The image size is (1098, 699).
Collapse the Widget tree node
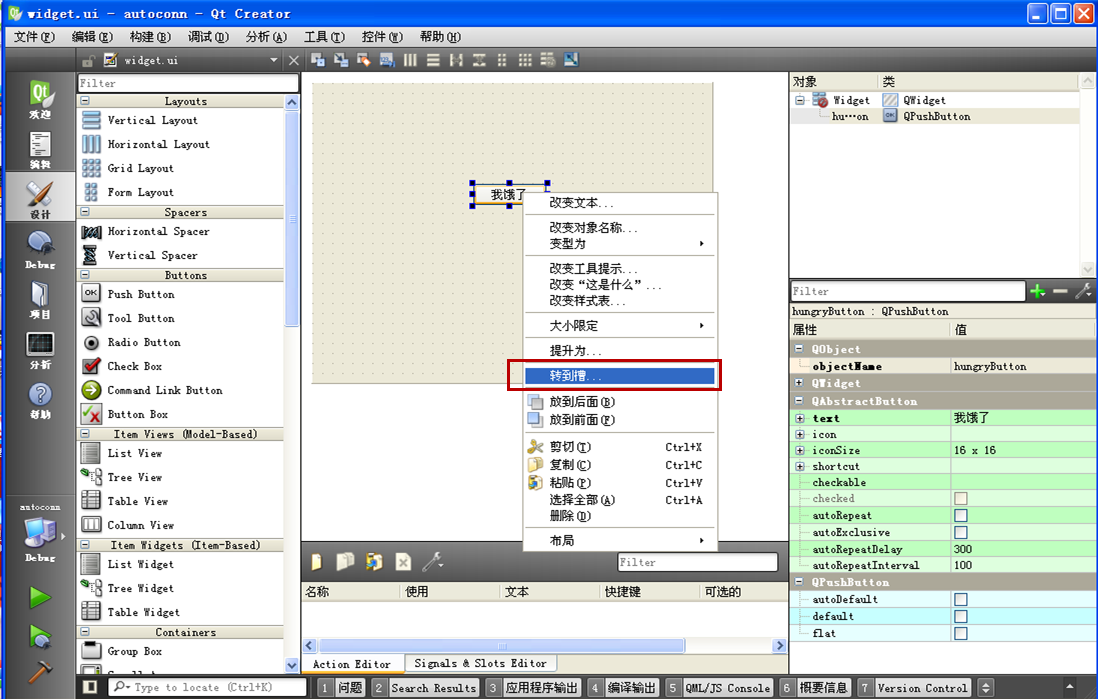800,100
